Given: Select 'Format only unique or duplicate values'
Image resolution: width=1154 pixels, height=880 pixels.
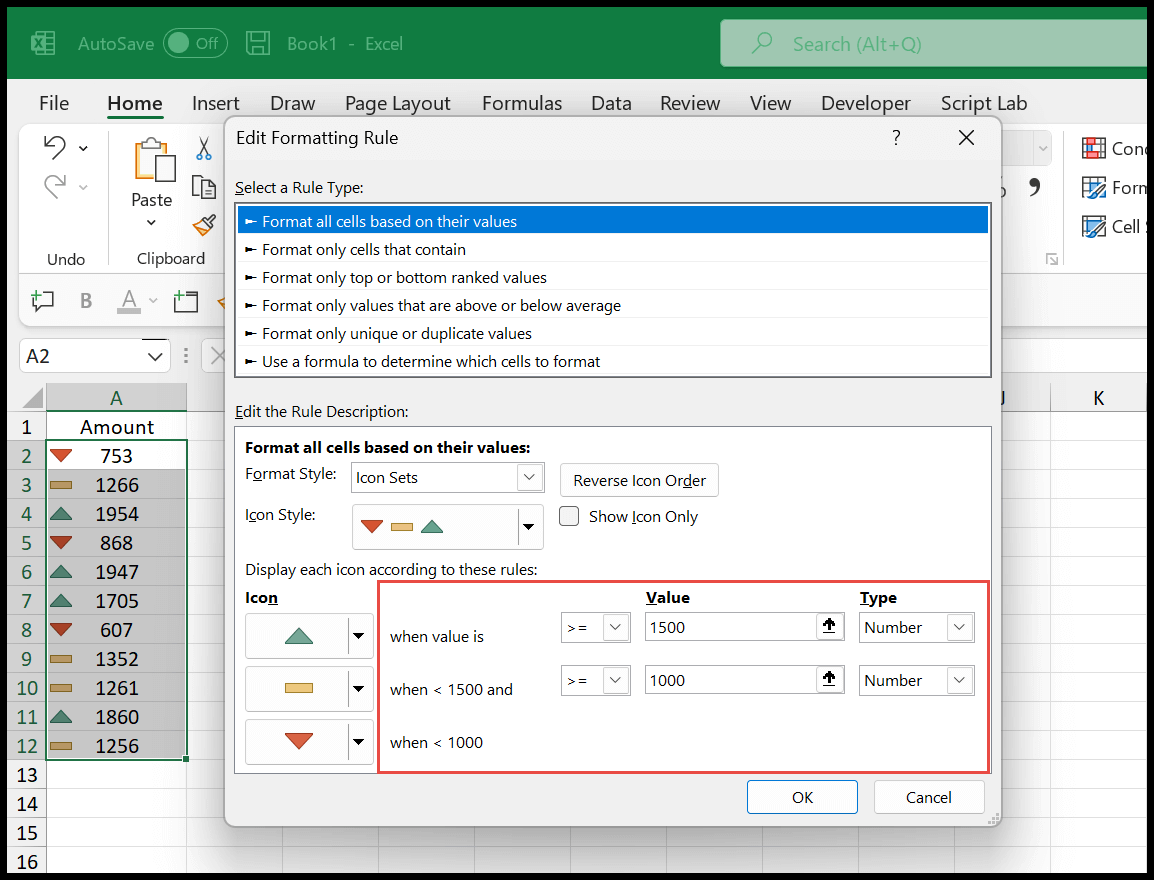Looking at the screenshot, I should pos(612,333).
